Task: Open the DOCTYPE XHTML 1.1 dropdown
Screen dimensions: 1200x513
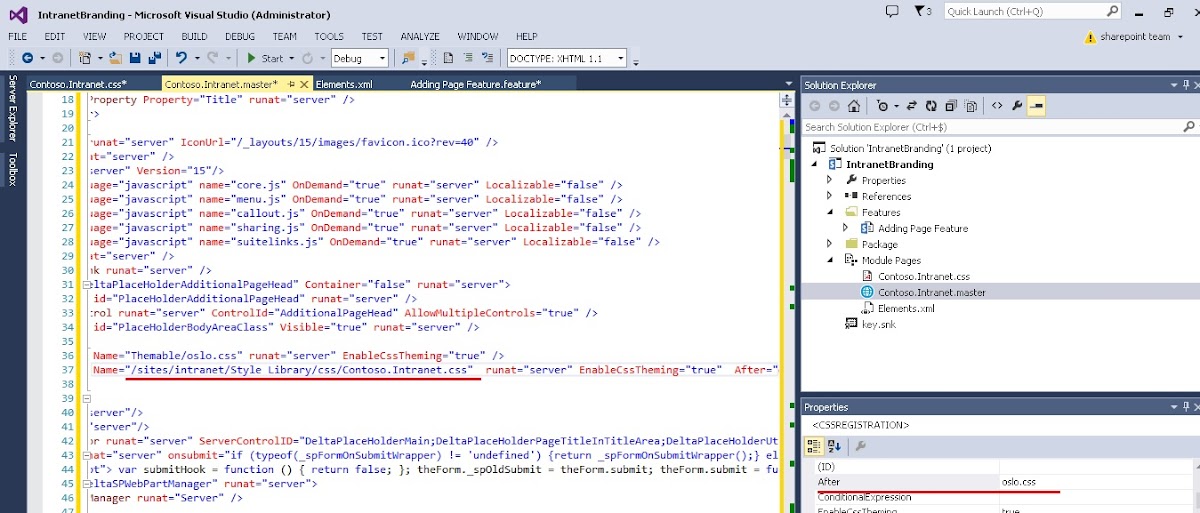Action: (x=567, y=59)
